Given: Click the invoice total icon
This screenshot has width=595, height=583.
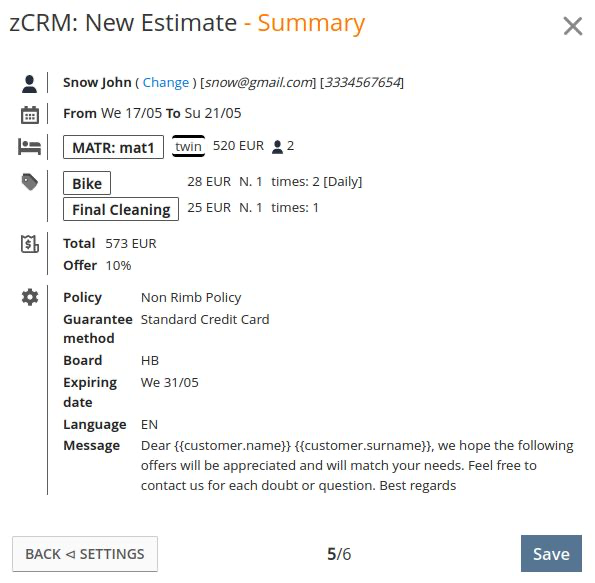Looking at the screenshot, I should 30,244.
